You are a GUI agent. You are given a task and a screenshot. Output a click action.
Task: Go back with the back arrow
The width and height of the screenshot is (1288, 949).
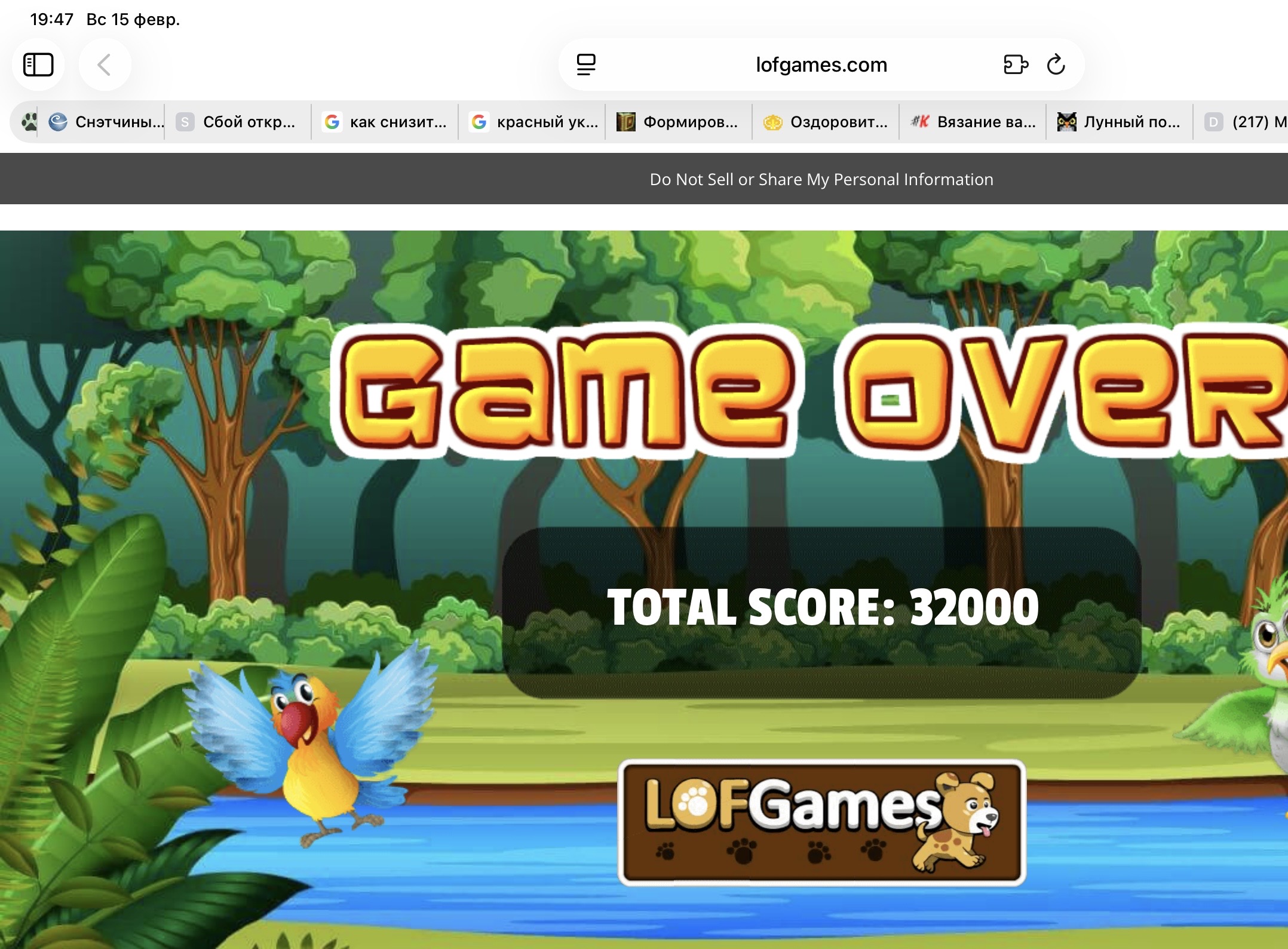[x=105, y=65]
